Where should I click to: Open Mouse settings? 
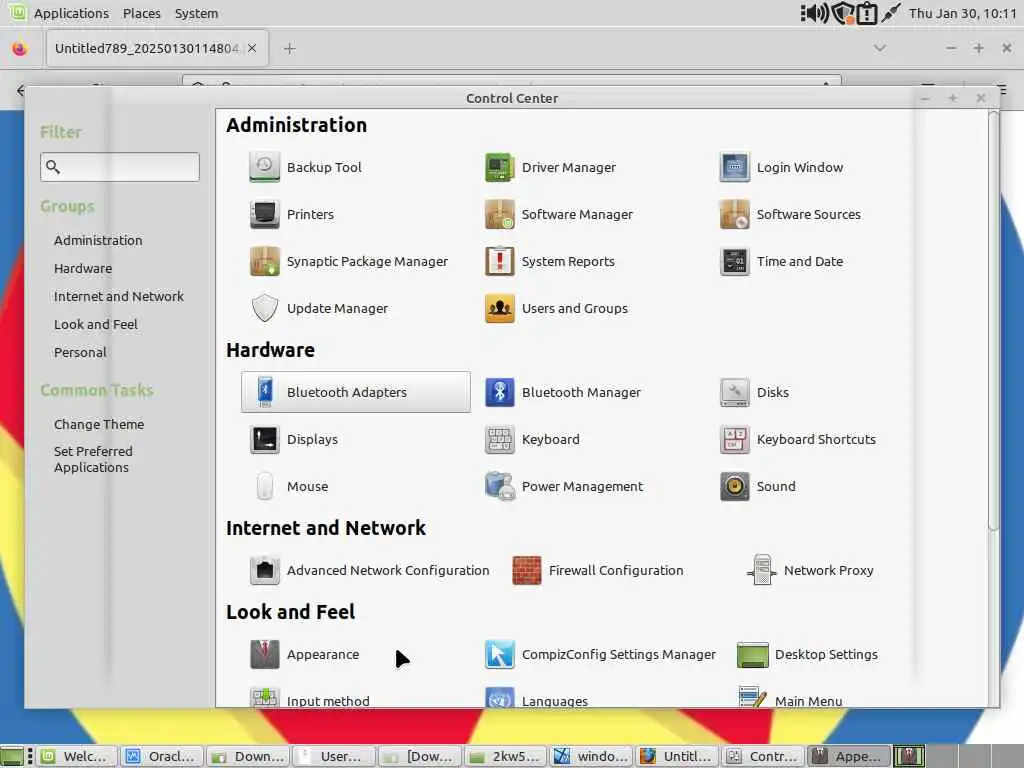click(x=289, y=486)
